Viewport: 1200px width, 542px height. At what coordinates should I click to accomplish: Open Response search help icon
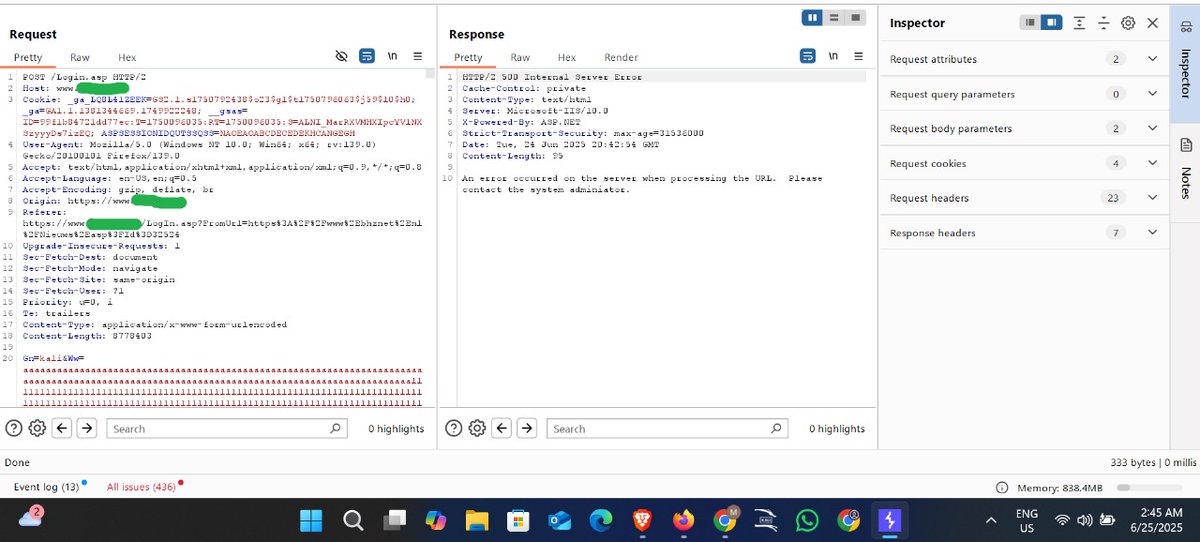click(453, 428)
